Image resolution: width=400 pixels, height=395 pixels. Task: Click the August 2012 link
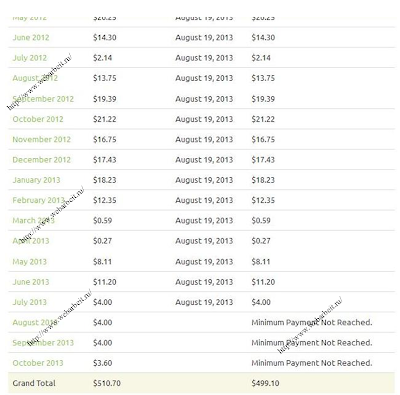click(35, 78)
